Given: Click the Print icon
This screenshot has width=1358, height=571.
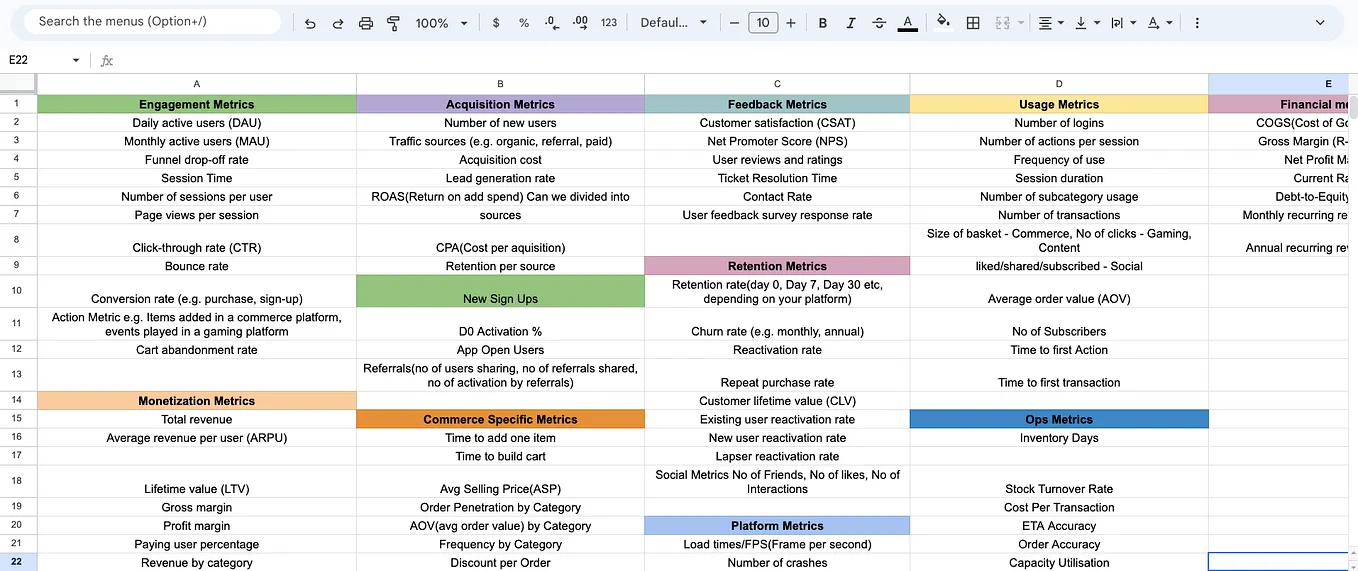Looking at the screenshot, I should pyautogui.click(x=366, y=22).
